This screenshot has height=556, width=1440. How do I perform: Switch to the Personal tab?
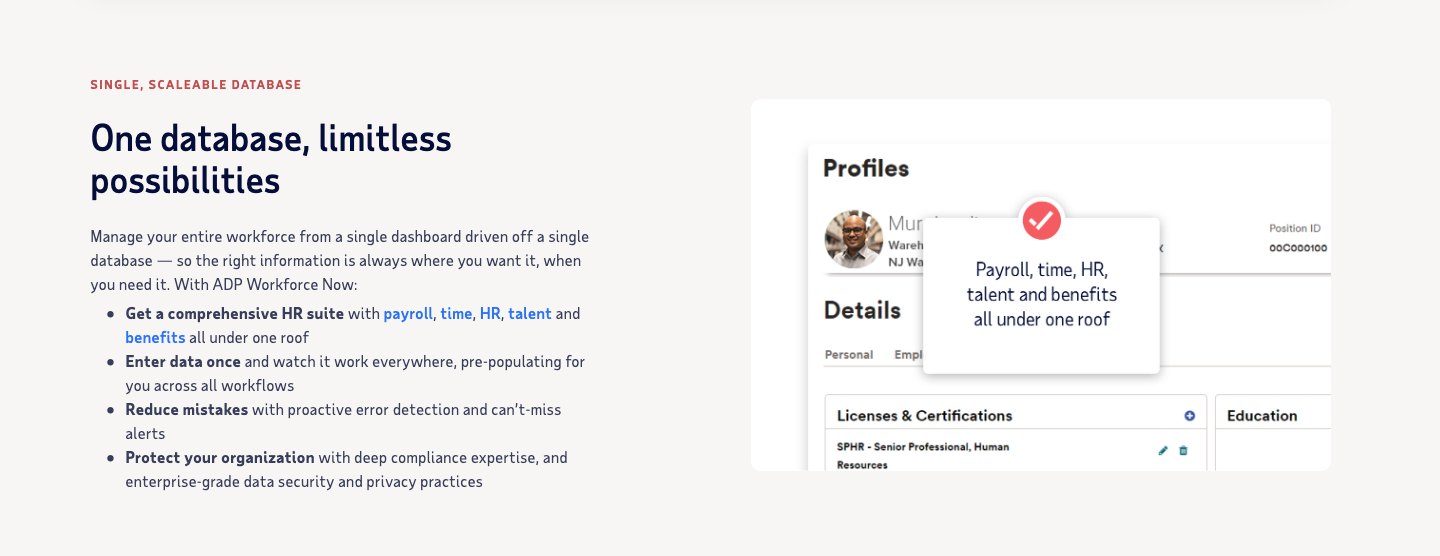point(849,355)
